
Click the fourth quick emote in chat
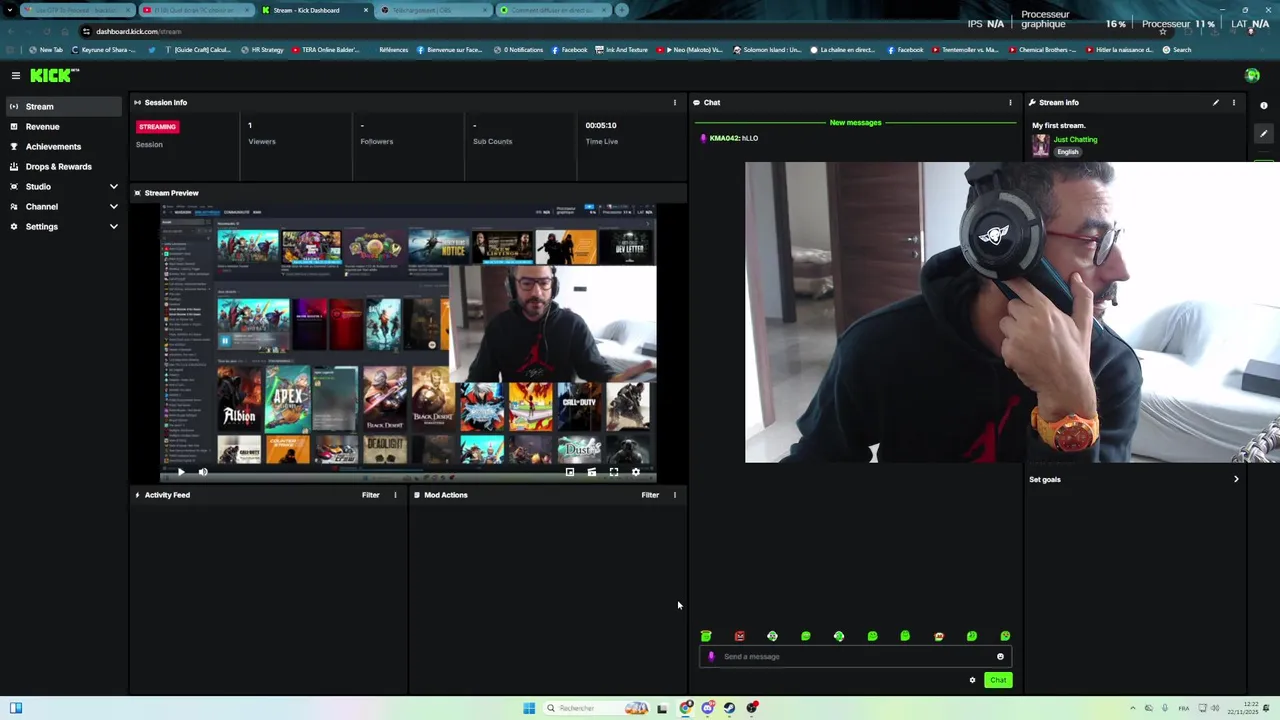pyautogui.click(x=806, y=636)
